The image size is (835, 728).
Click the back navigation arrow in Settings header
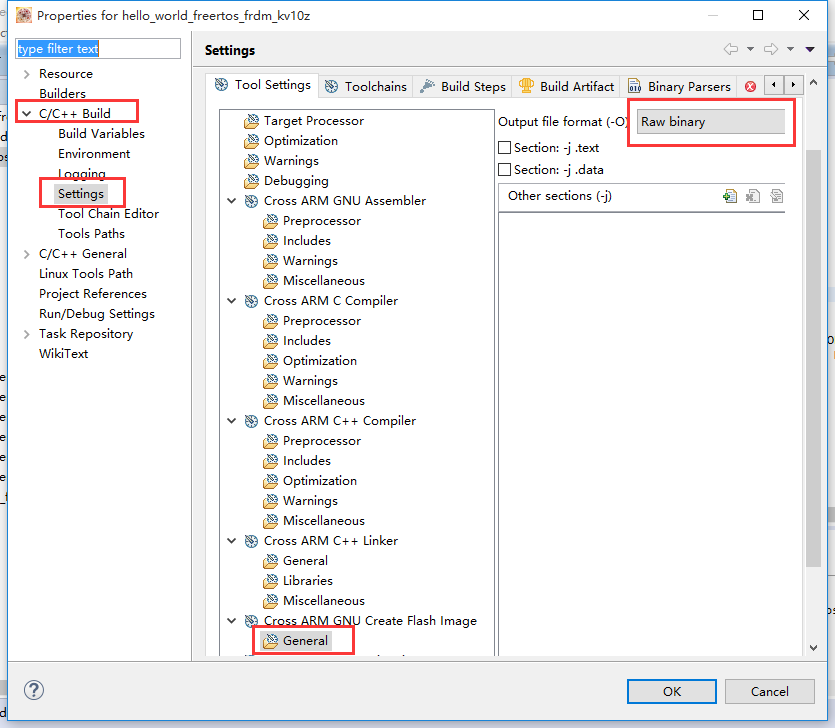731,49
